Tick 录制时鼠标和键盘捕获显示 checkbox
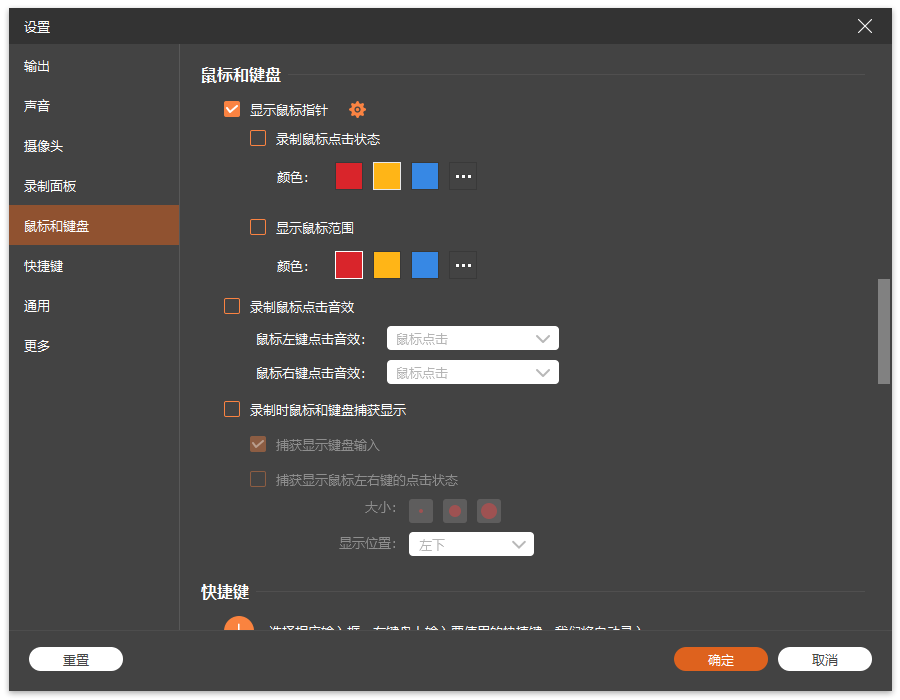Screen dimensions: 900x700 [x=232, y=410]
